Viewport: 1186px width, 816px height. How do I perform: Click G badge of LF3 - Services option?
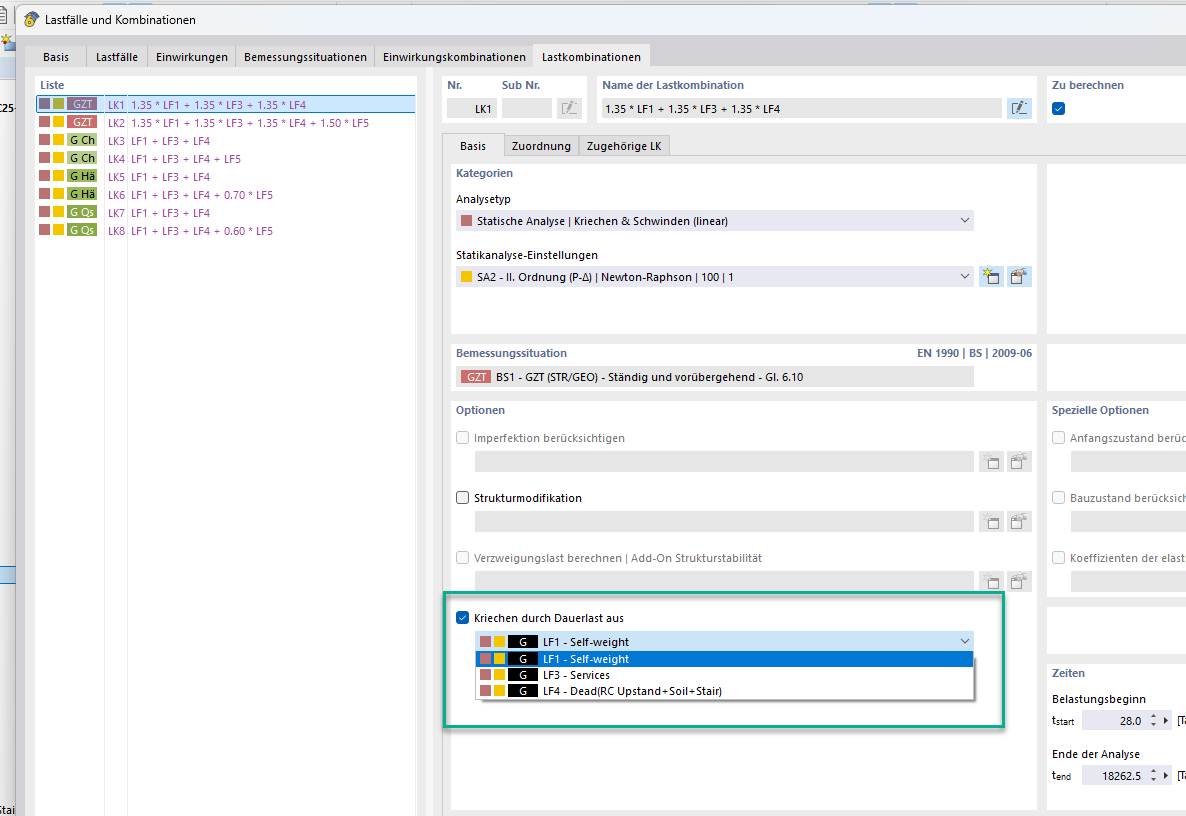(x=523, y=675)
